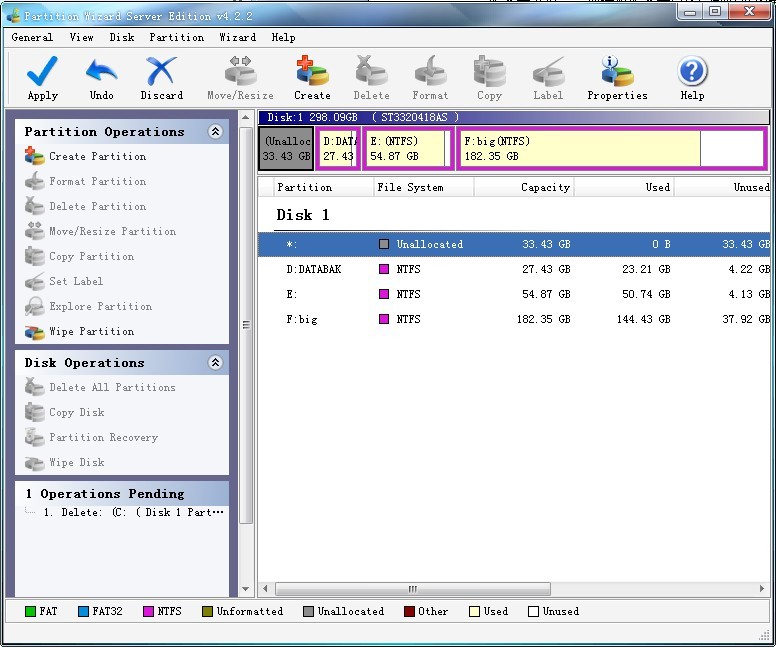Collapse the Disk Operations panel
Viewport: 776px width, 647px height.
click(x=215, y=362)
